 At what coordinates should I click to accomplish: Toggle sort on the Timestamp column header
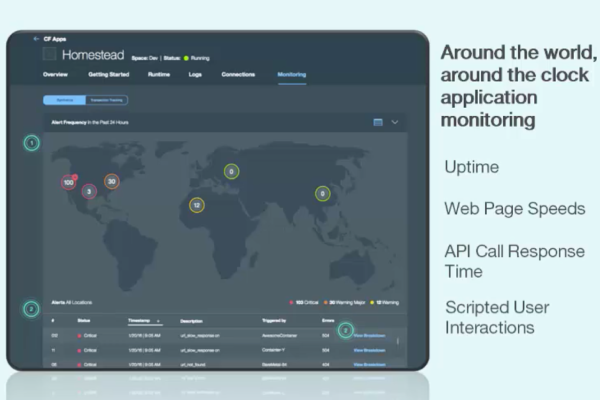(x=145, y=321)
